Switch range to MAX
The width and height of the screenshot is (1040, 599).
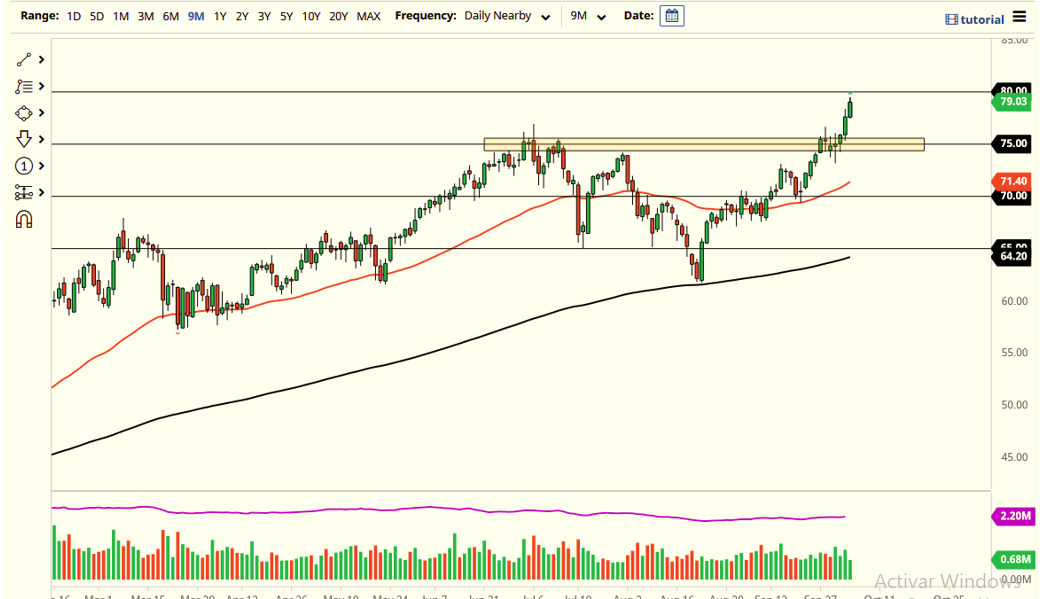(x=369, y=16)
